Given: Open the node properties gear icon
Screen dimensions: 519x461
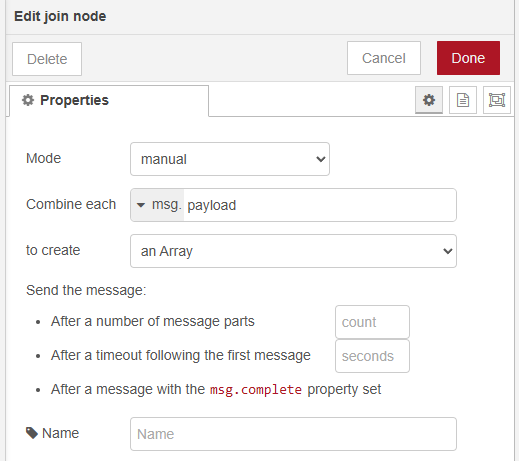Looking at the screenshot, I should (x=429, y=100).
